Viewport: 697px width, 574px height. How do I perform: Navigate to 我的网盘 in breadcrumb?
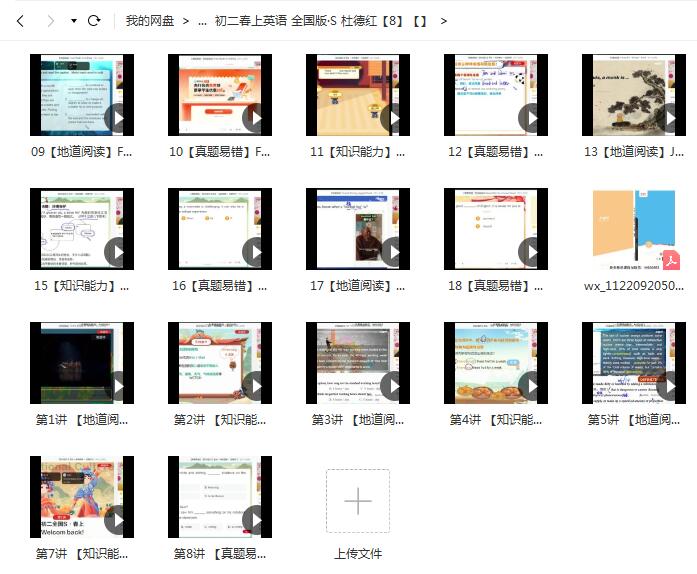(x=150, y=21)
